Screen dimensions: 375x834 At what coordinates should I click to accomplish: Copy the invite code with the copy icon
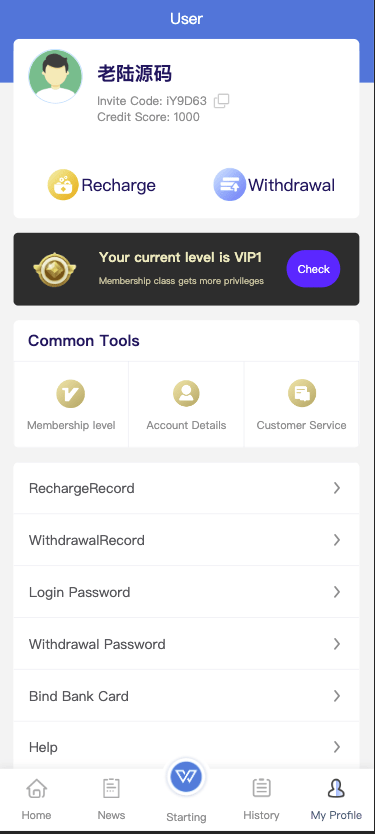[221, 101]
